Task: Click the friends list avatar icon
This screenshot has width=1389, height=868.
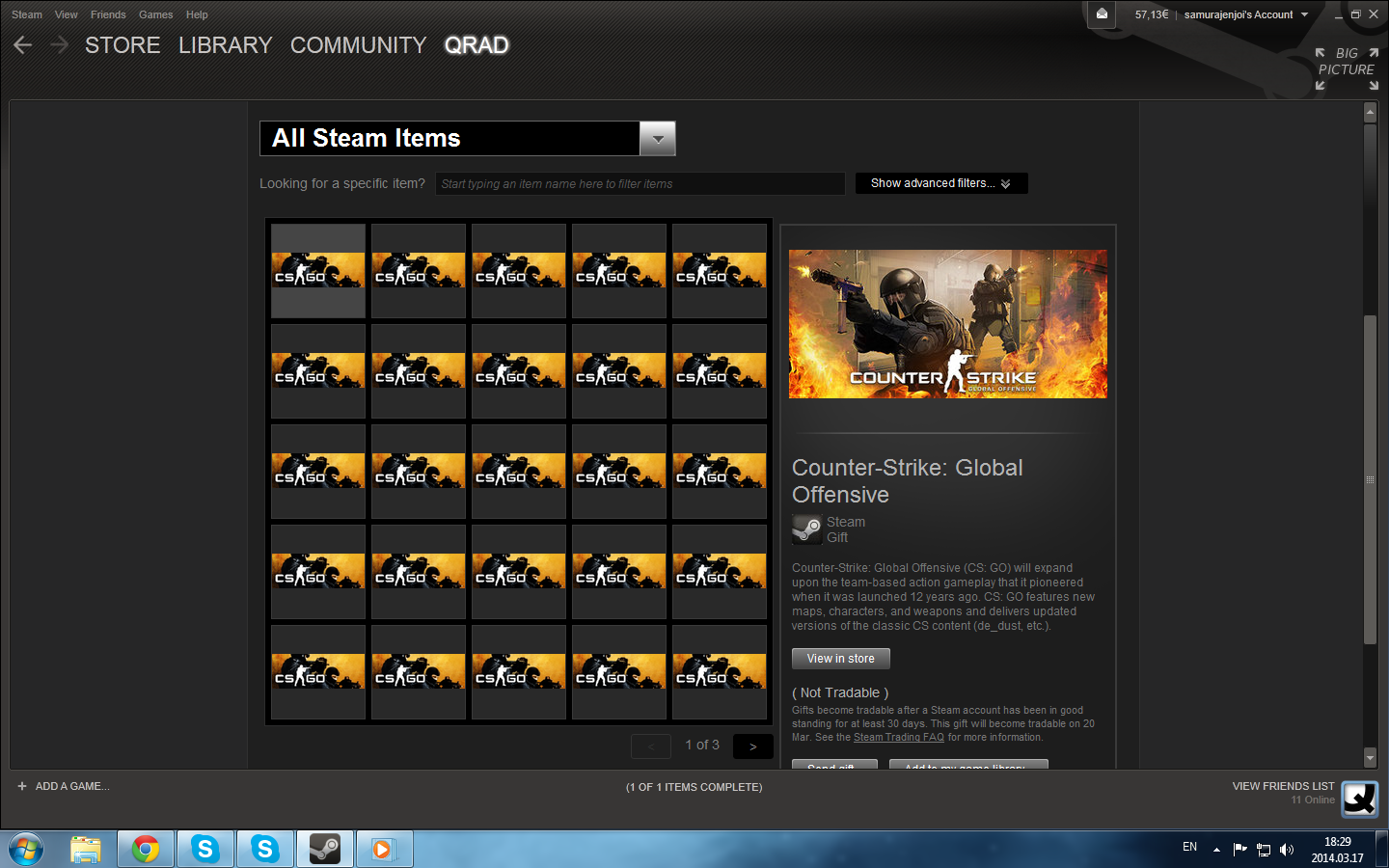Action: click(1360, 799)
